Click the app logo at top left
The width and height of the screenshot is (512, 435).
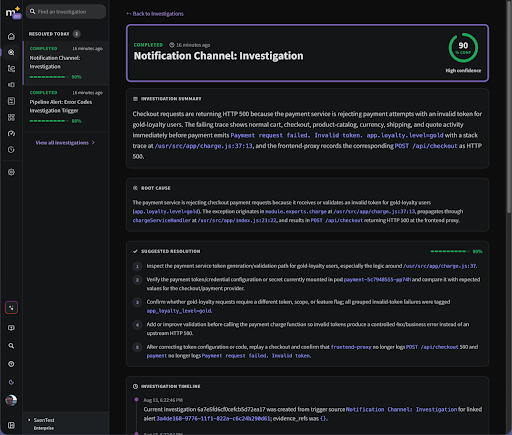13,12
